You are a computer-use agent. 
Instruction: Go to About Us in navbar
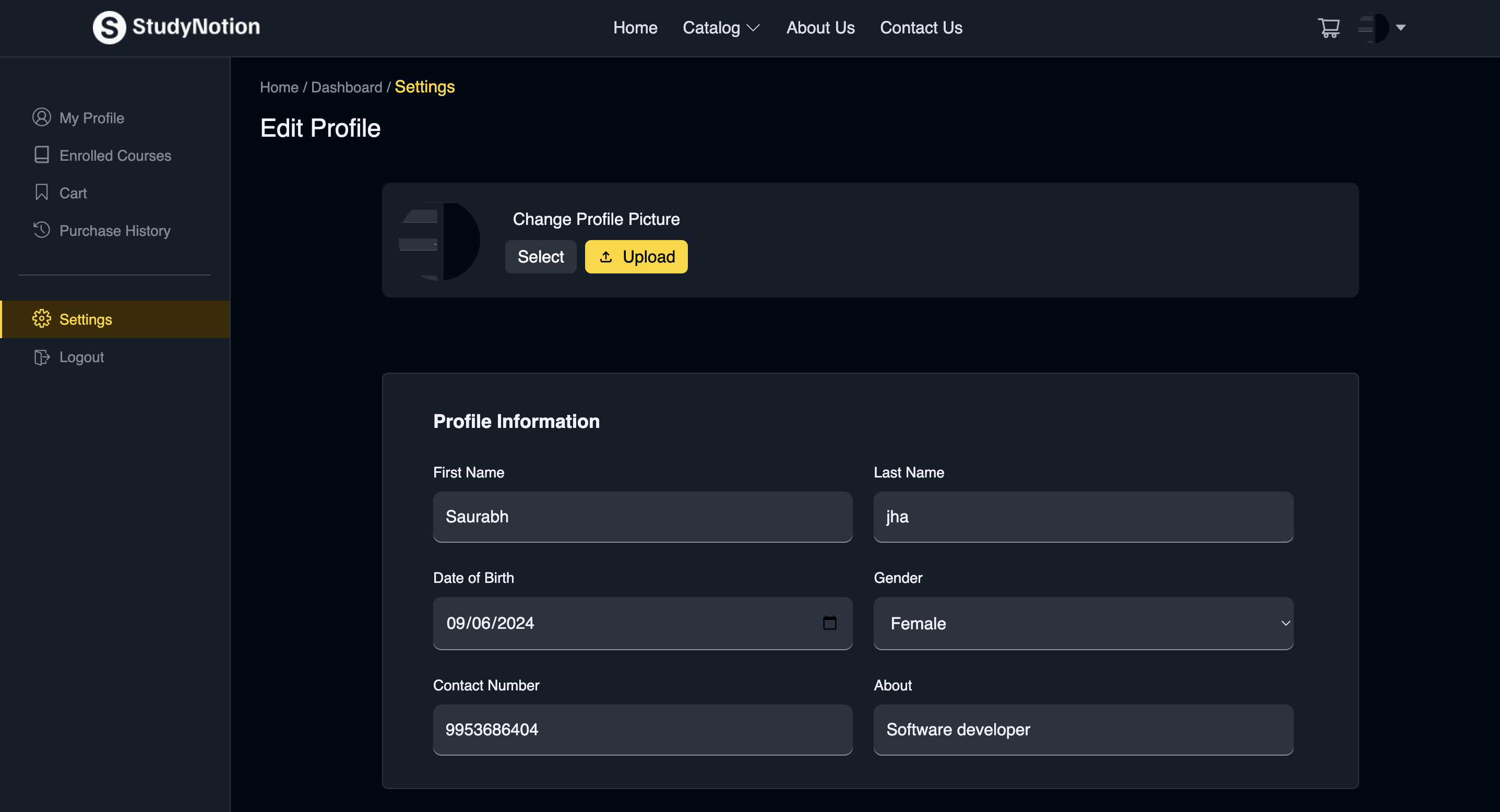coord(820,27)
